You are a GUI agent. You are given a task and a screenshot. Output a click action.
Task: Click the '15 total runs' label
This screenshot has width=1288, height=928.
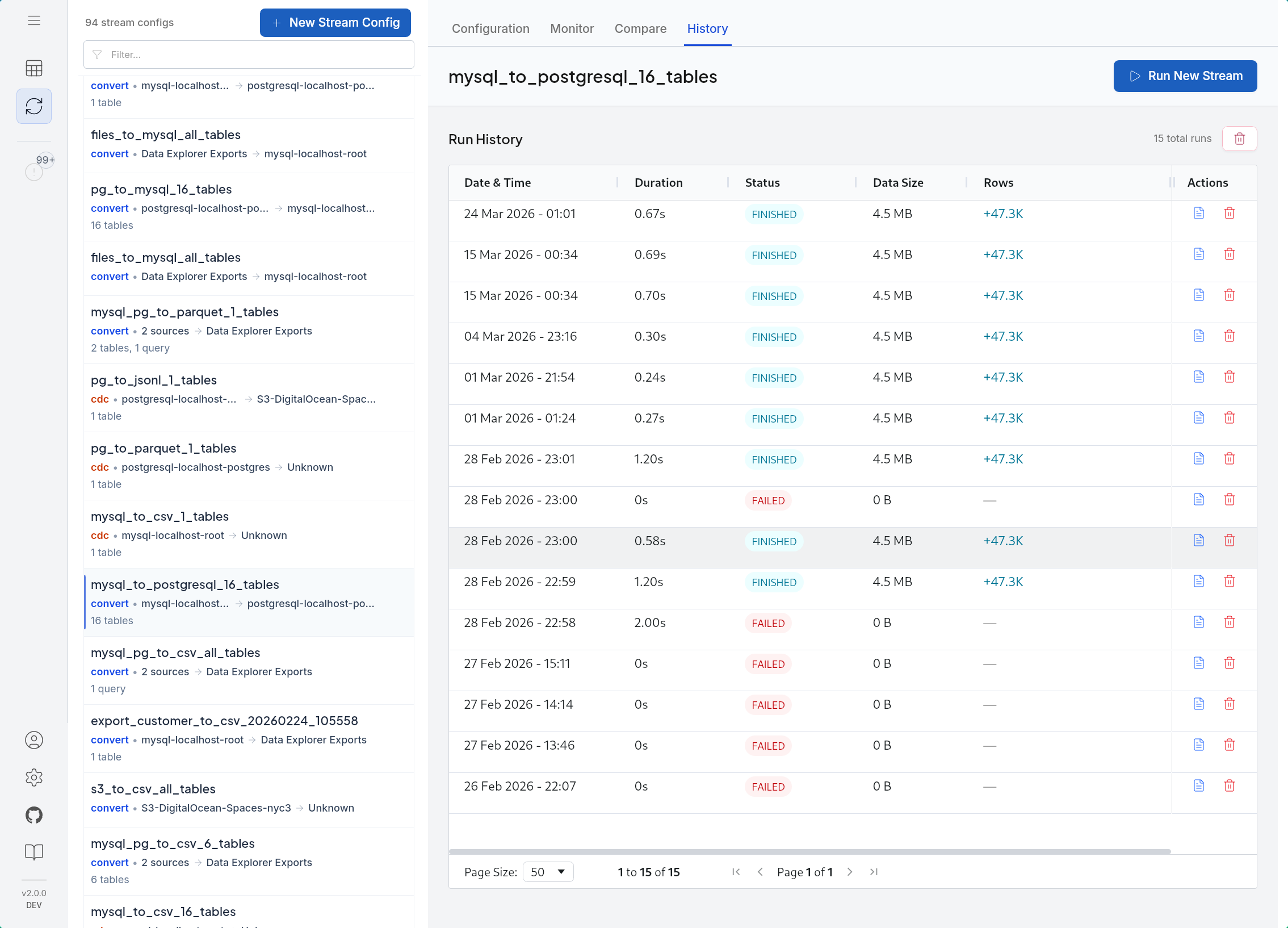pos(1182,139)
